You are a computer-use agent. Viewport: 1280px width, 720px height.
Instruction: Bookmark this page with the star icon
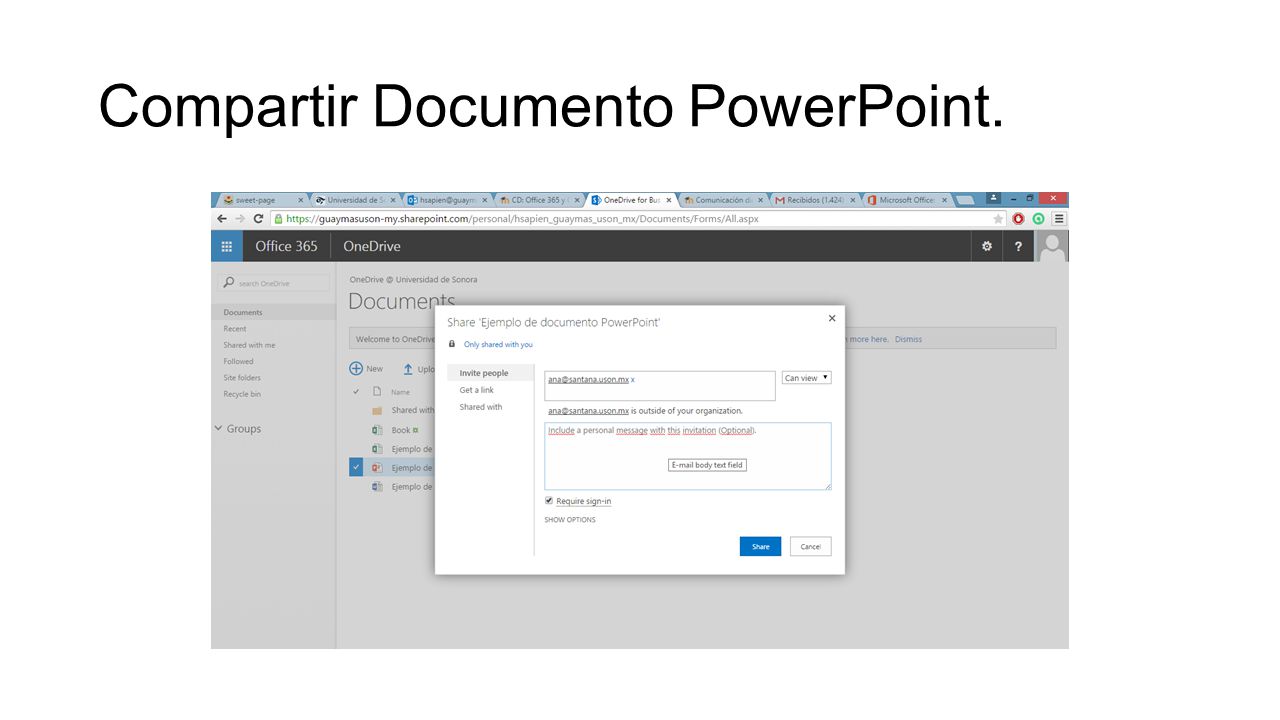[998, 219]
